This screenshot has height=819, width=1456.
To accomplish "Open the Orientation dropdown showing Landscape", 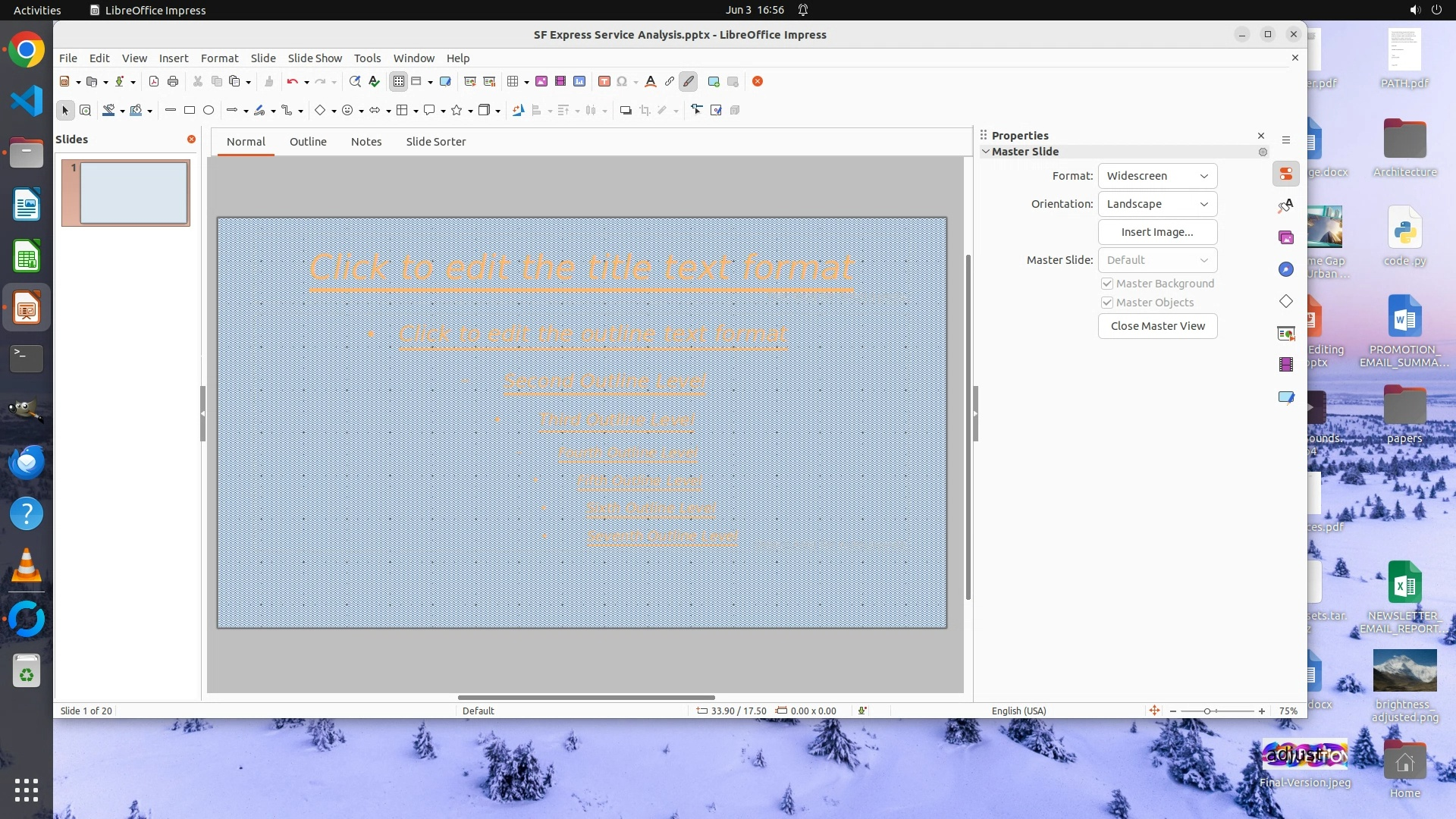I will click(1157, 204).
